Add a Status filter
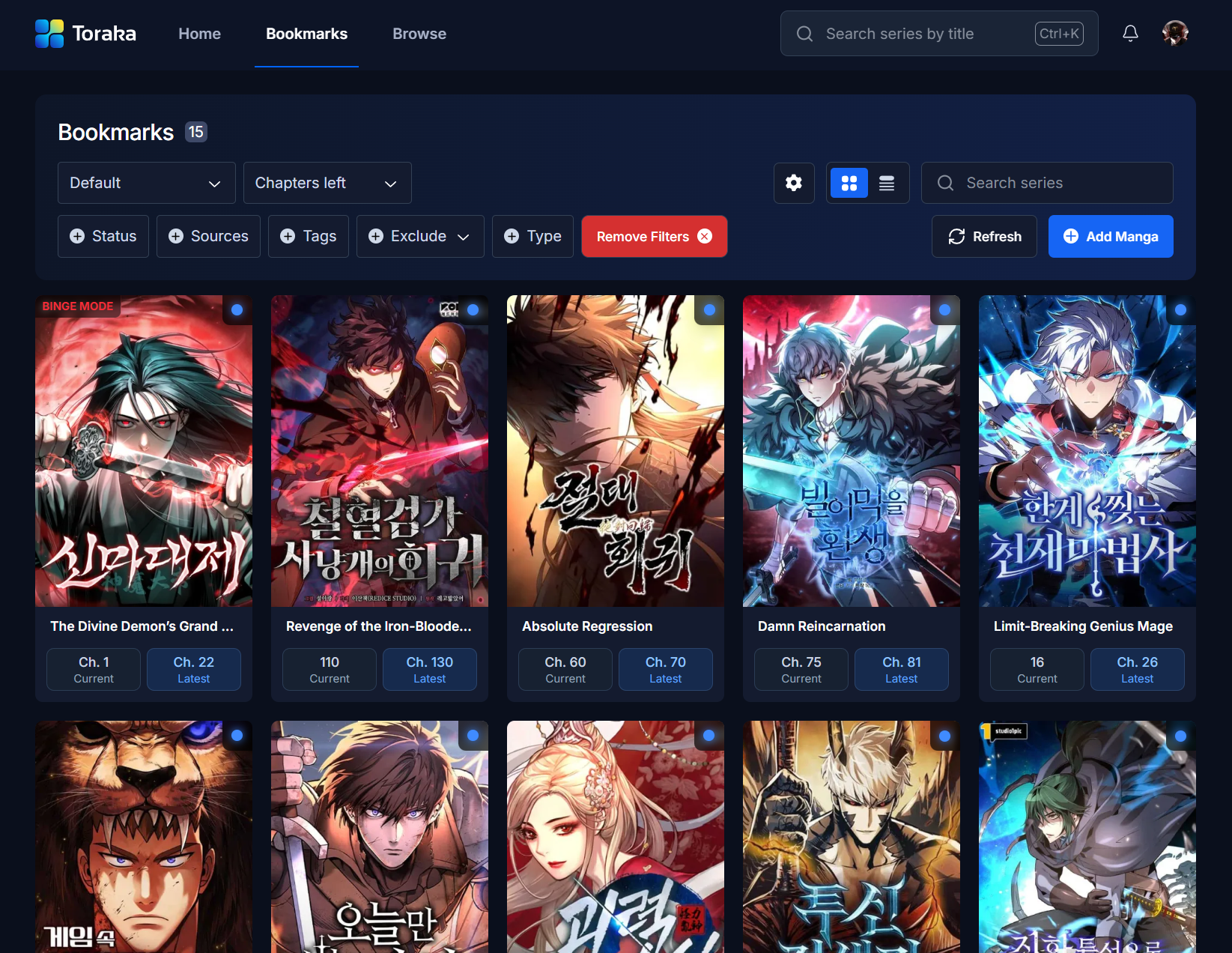 coord(103,237)
